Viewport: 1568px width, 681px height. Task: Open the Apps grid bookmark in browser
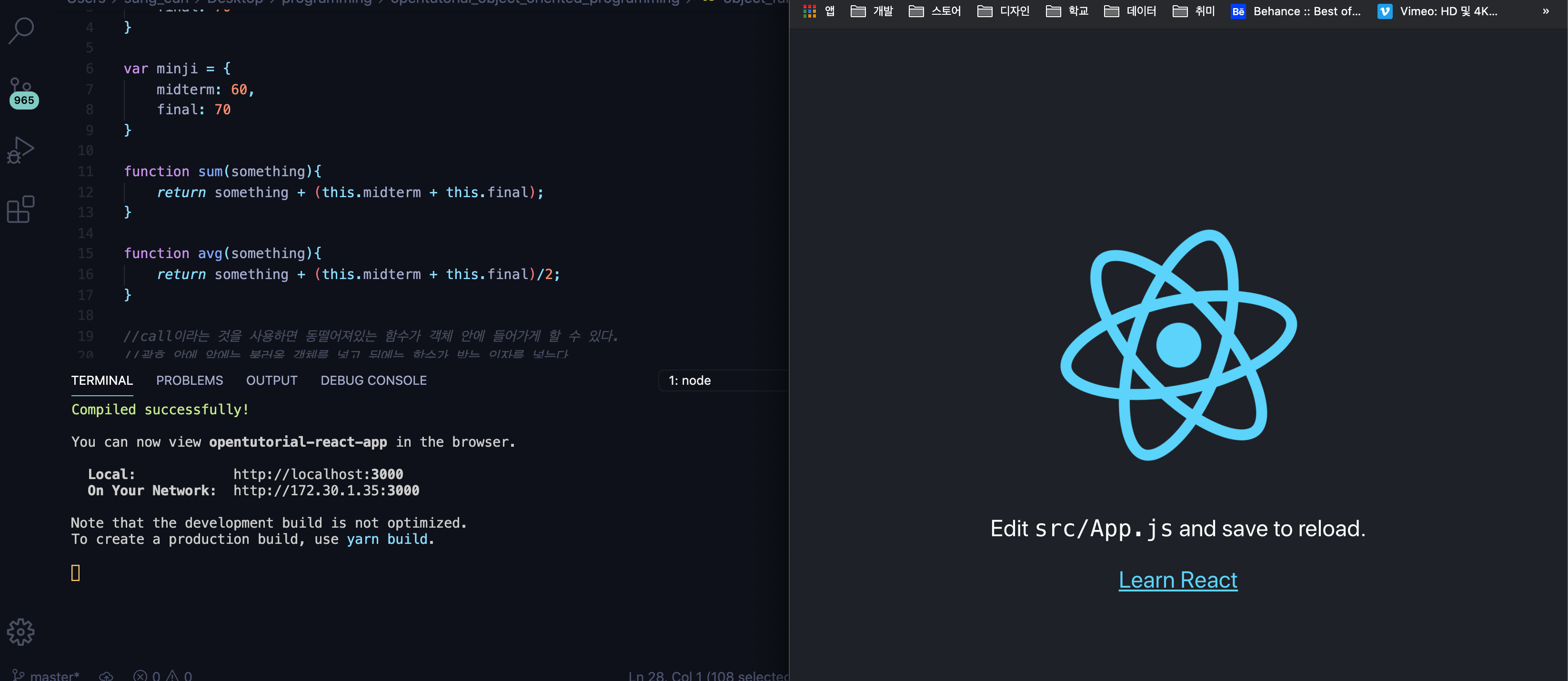pos(819,11)
